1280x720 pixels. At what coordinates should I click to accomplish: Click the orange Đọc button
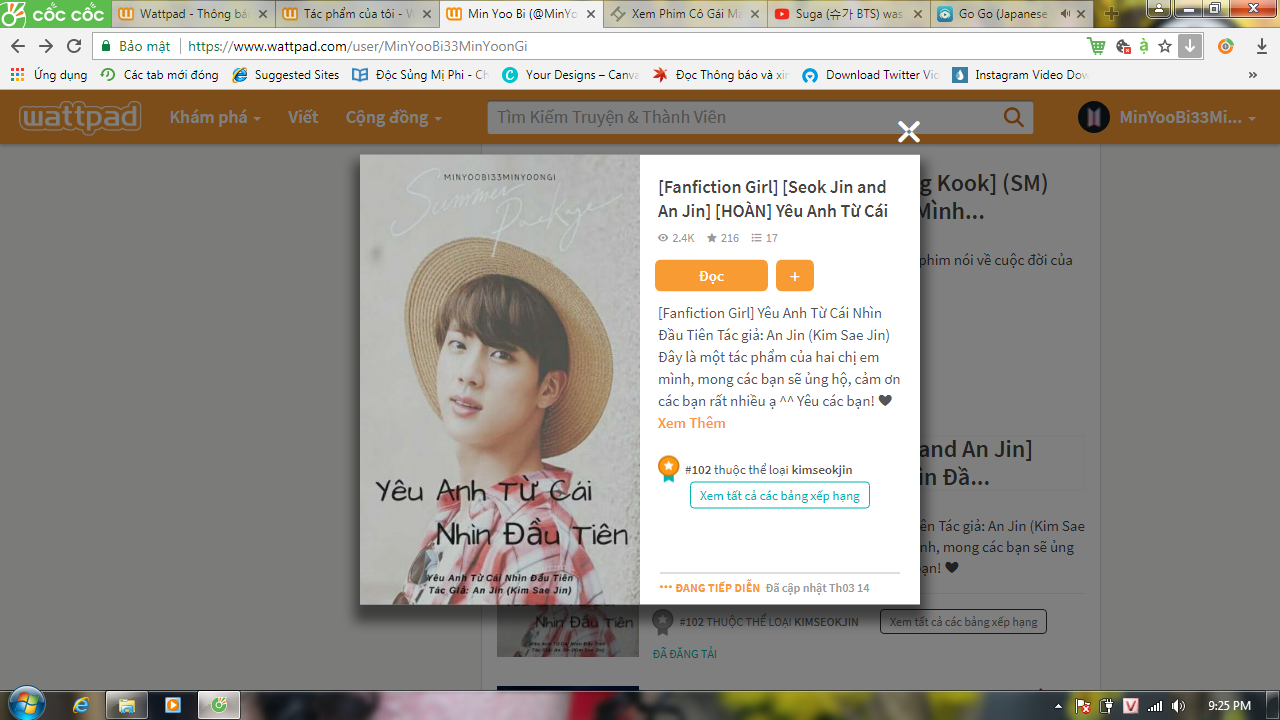coord(711,276)
